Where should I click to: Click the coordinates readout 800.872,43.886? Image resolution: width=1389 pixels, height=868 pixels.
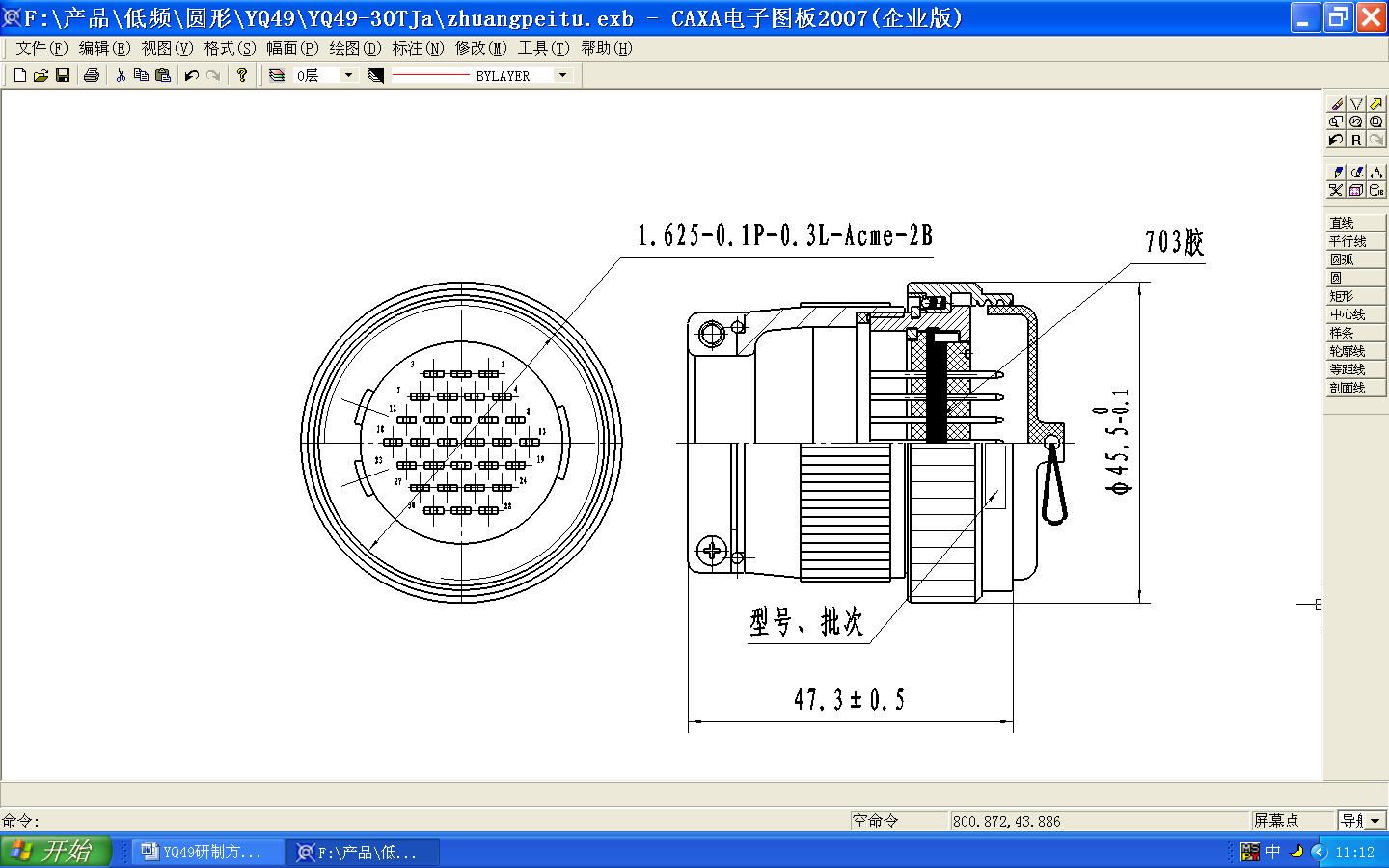(x=1006, y=822)
